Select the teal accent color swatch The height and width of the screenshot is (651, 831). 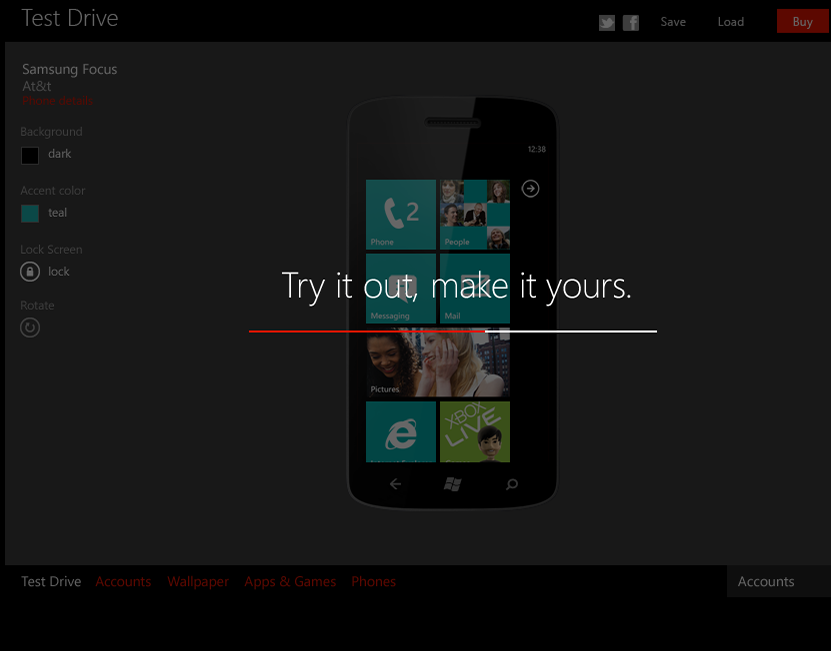[30, 214]
